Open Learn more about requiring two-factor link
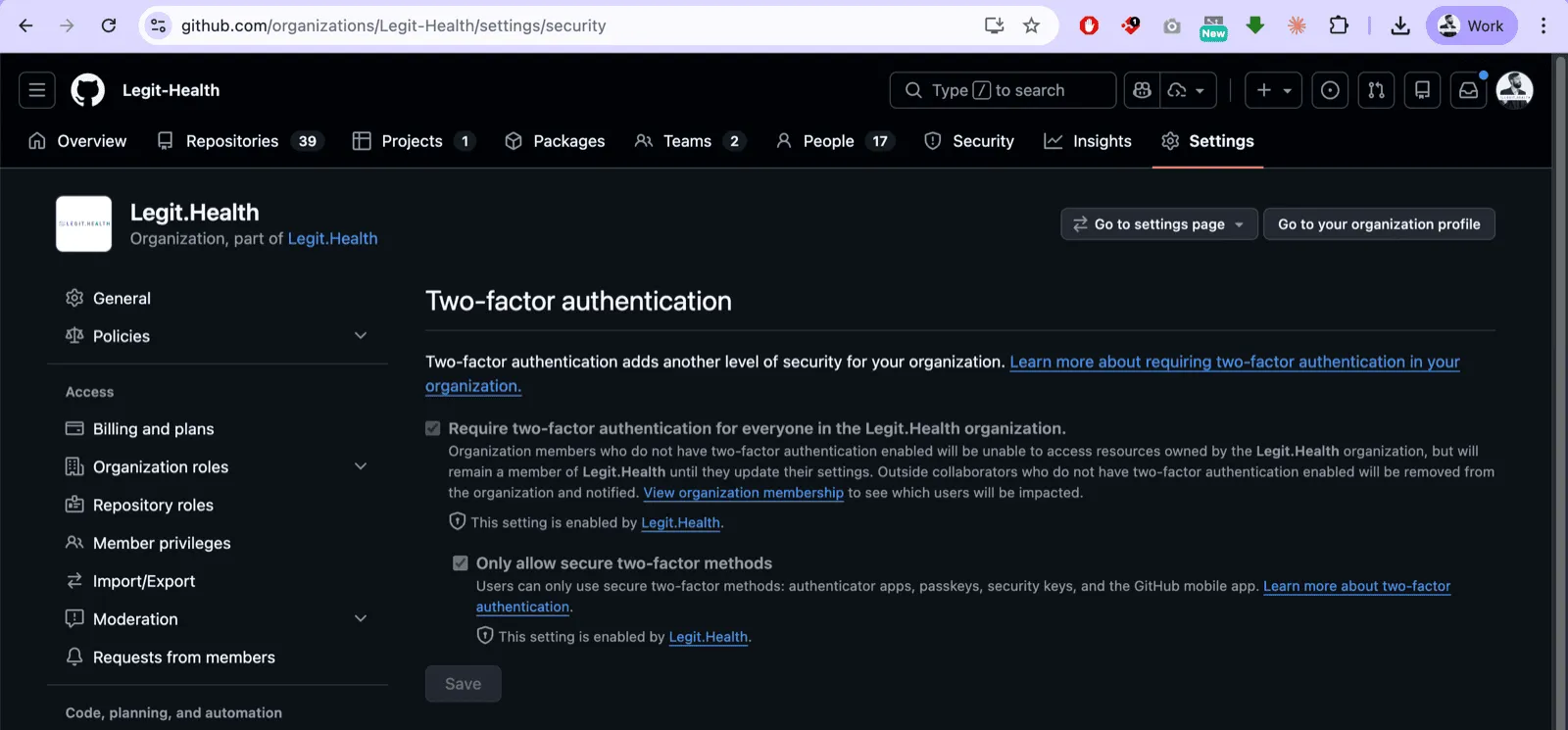This screenshot has width=1568, height=730. click(x=1235, y=363)
